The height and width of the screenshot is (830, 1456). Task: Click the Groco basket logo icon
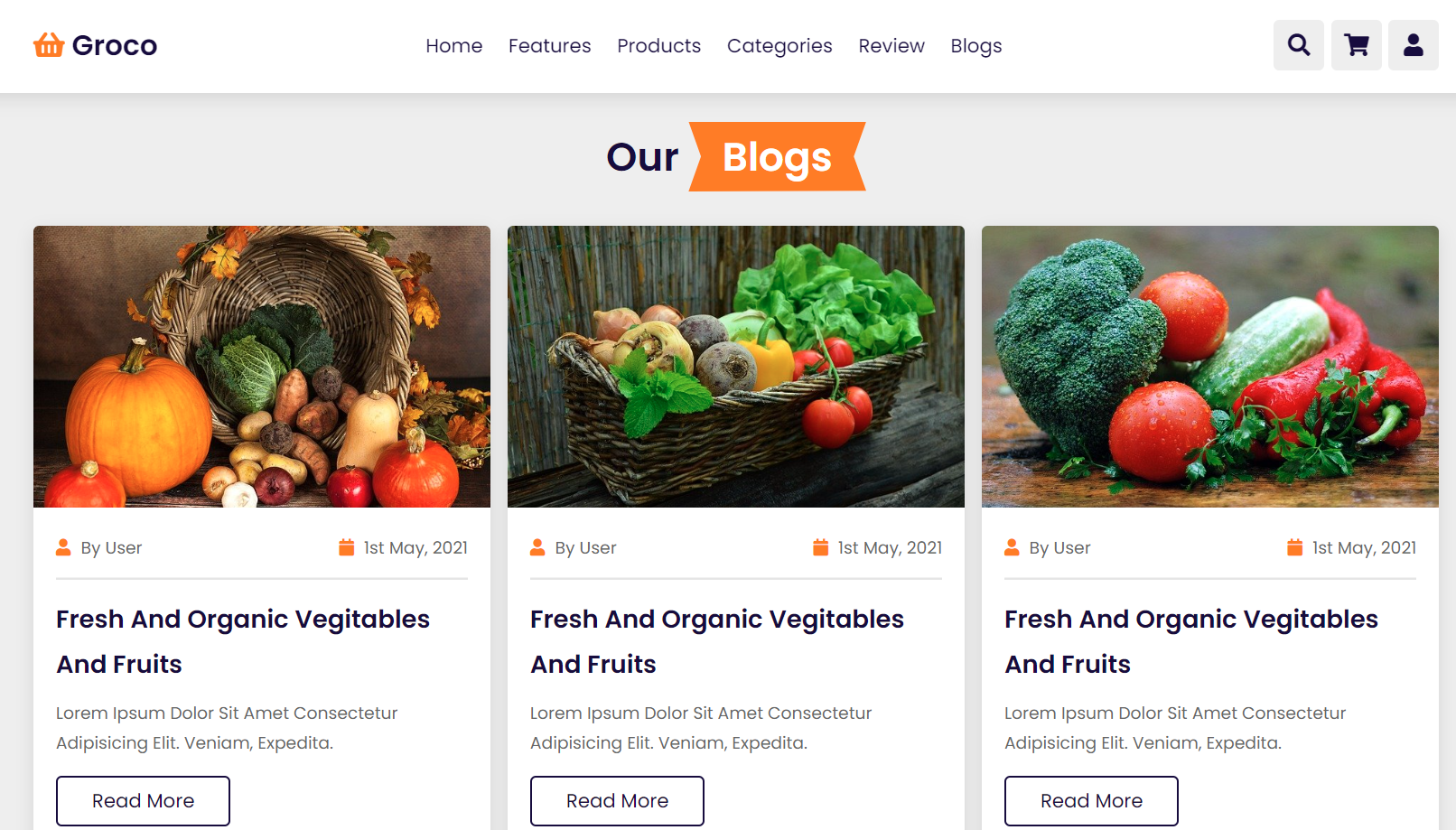click(49, 44)
